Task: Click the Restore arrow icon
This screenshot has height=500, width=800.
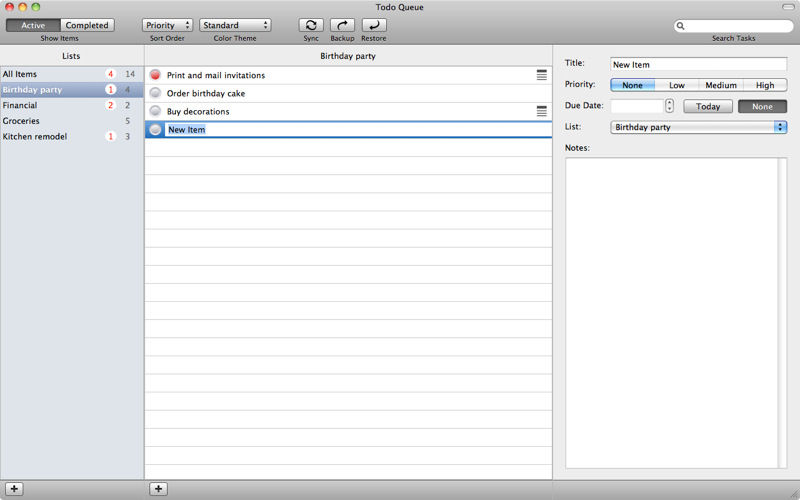Action: coord(373,25)
